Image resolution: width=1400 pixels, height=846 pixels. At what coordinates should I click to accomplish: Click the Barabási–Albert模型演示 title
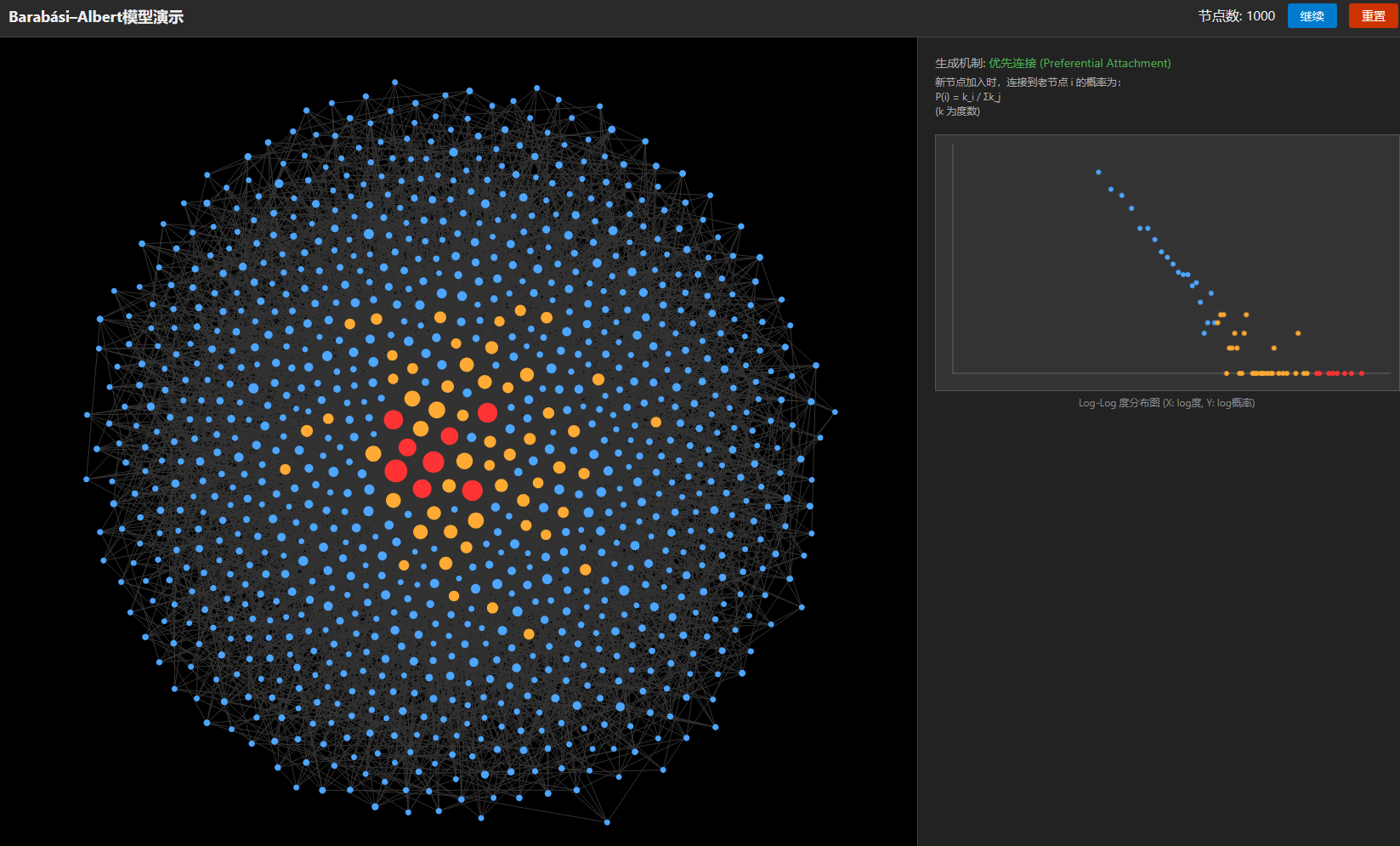(96, 17)
